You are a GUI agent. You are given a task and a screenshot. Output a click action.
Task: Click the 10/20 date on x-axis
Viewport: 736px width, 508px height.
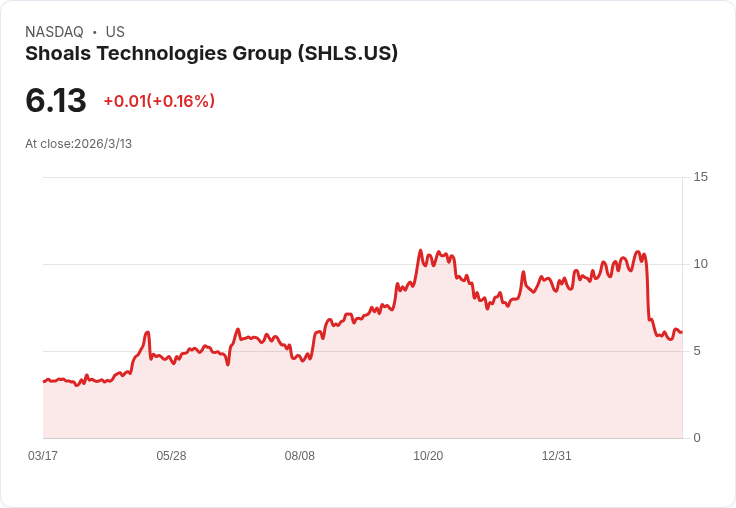pyautogui.click(x=428, y=456)
